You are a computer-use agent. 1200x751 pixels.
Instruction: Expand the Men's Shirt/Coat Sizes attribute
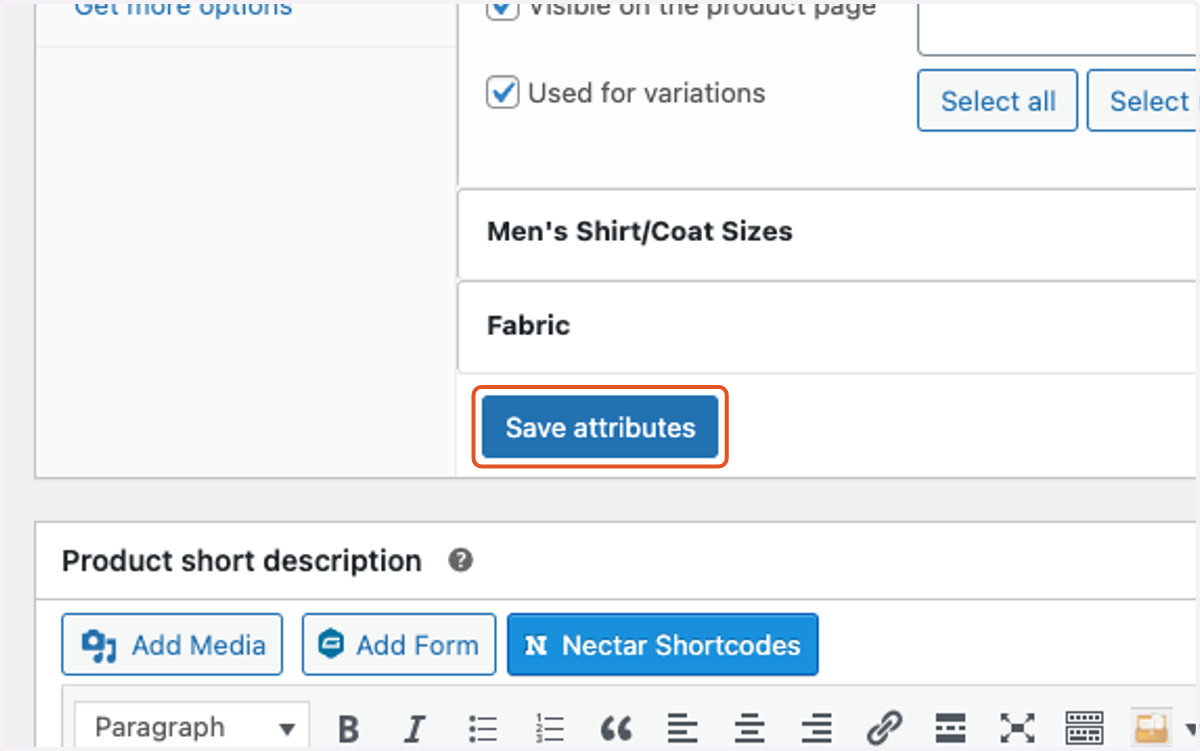828,232
